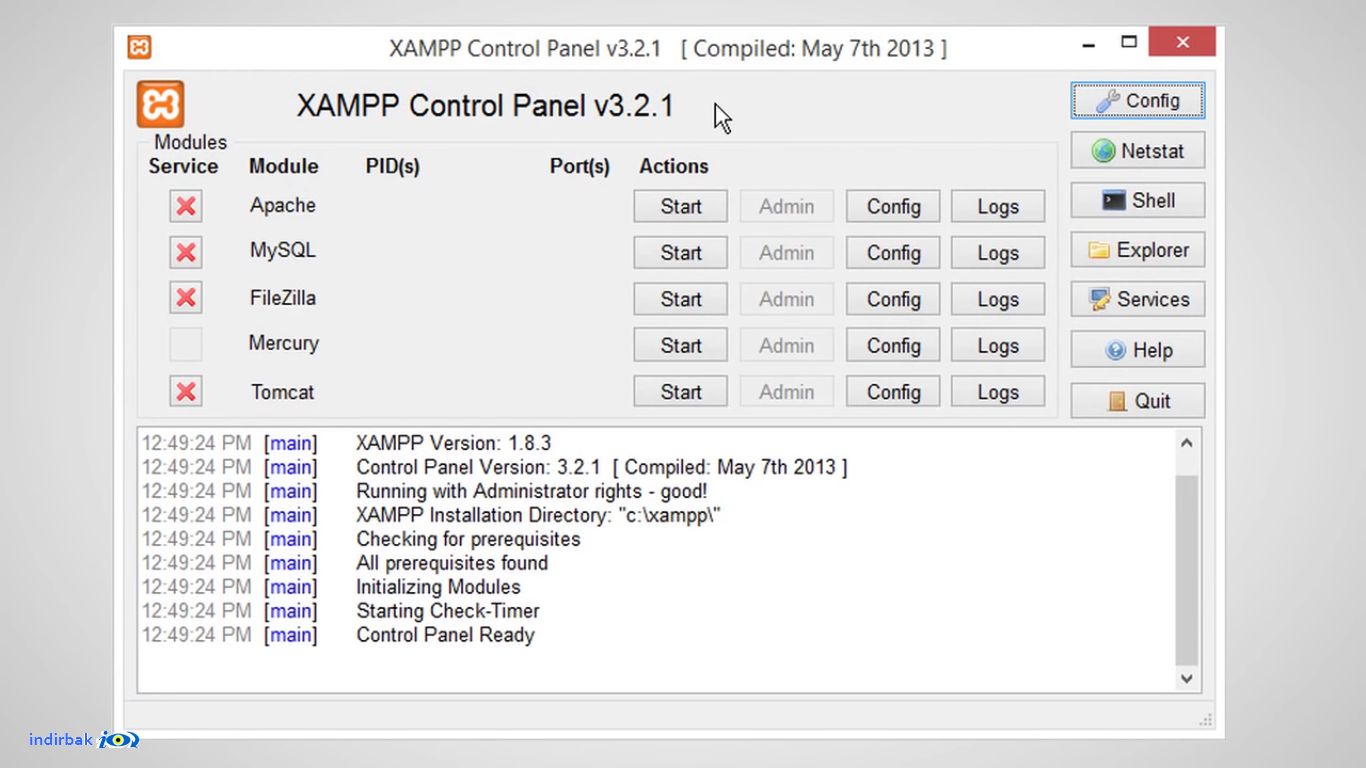Click the MySQL module name
1366x768 pixels.
(283, 250)
